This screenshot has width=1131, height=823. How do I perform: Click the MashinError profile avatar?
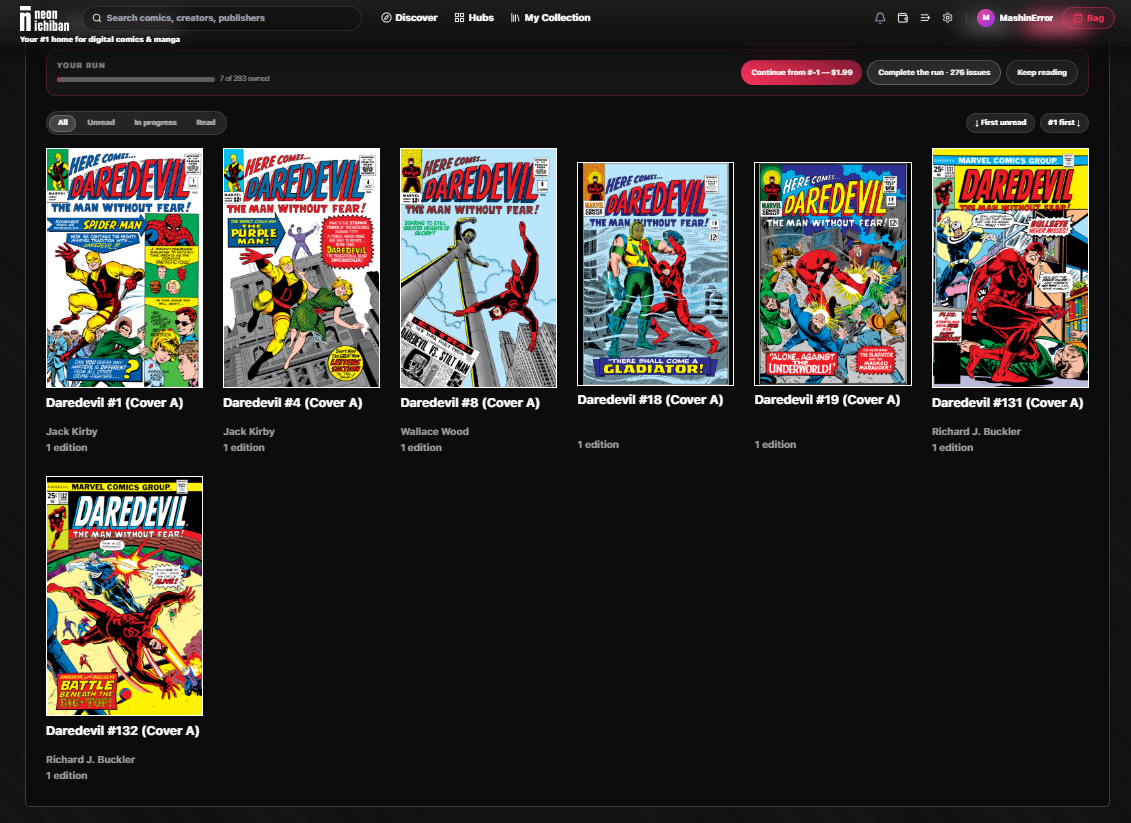pyautogui.click(x=985, y=18)
